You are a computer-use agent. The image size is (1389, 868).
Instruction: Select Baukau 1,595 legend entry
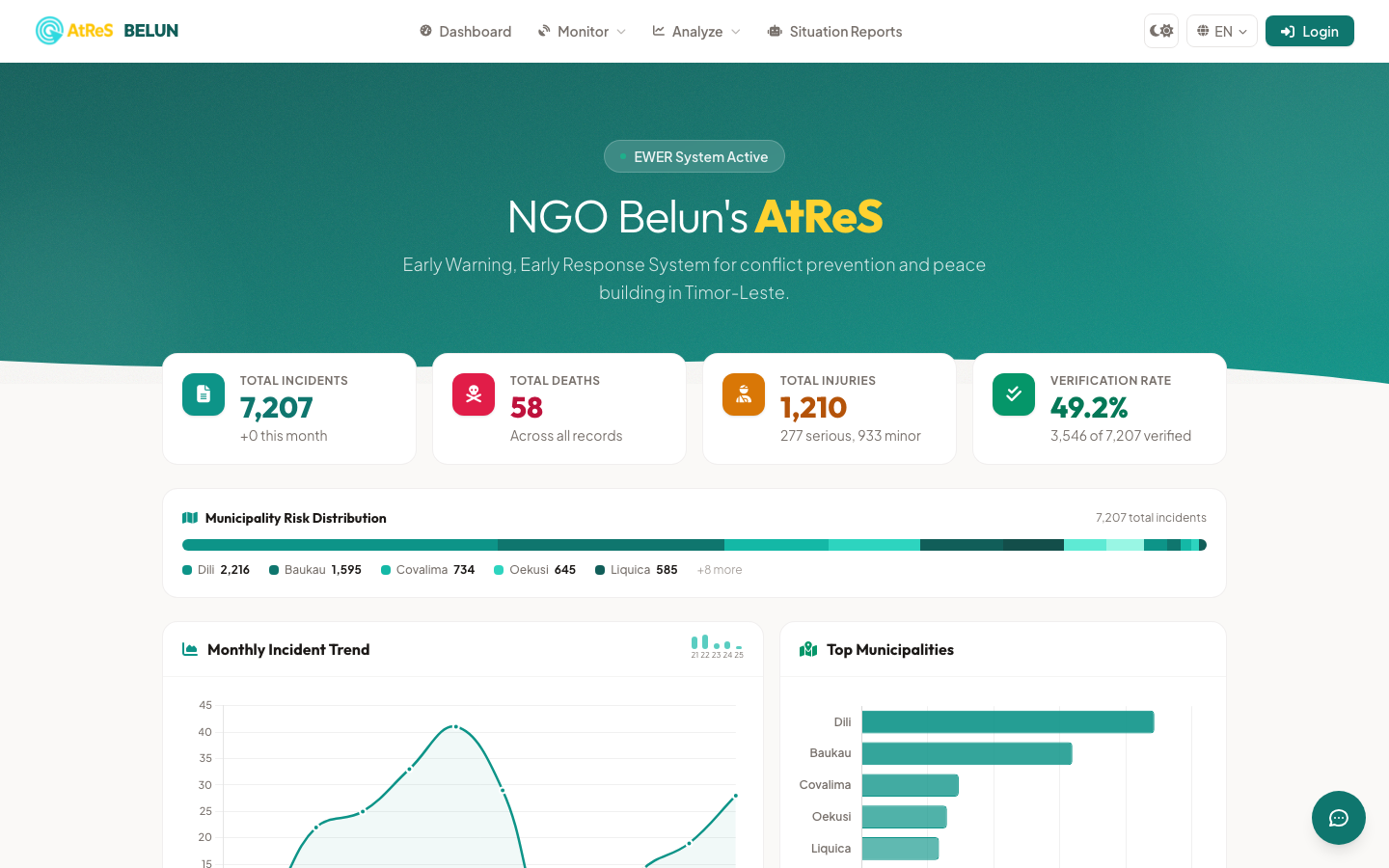tap(315, 570)
